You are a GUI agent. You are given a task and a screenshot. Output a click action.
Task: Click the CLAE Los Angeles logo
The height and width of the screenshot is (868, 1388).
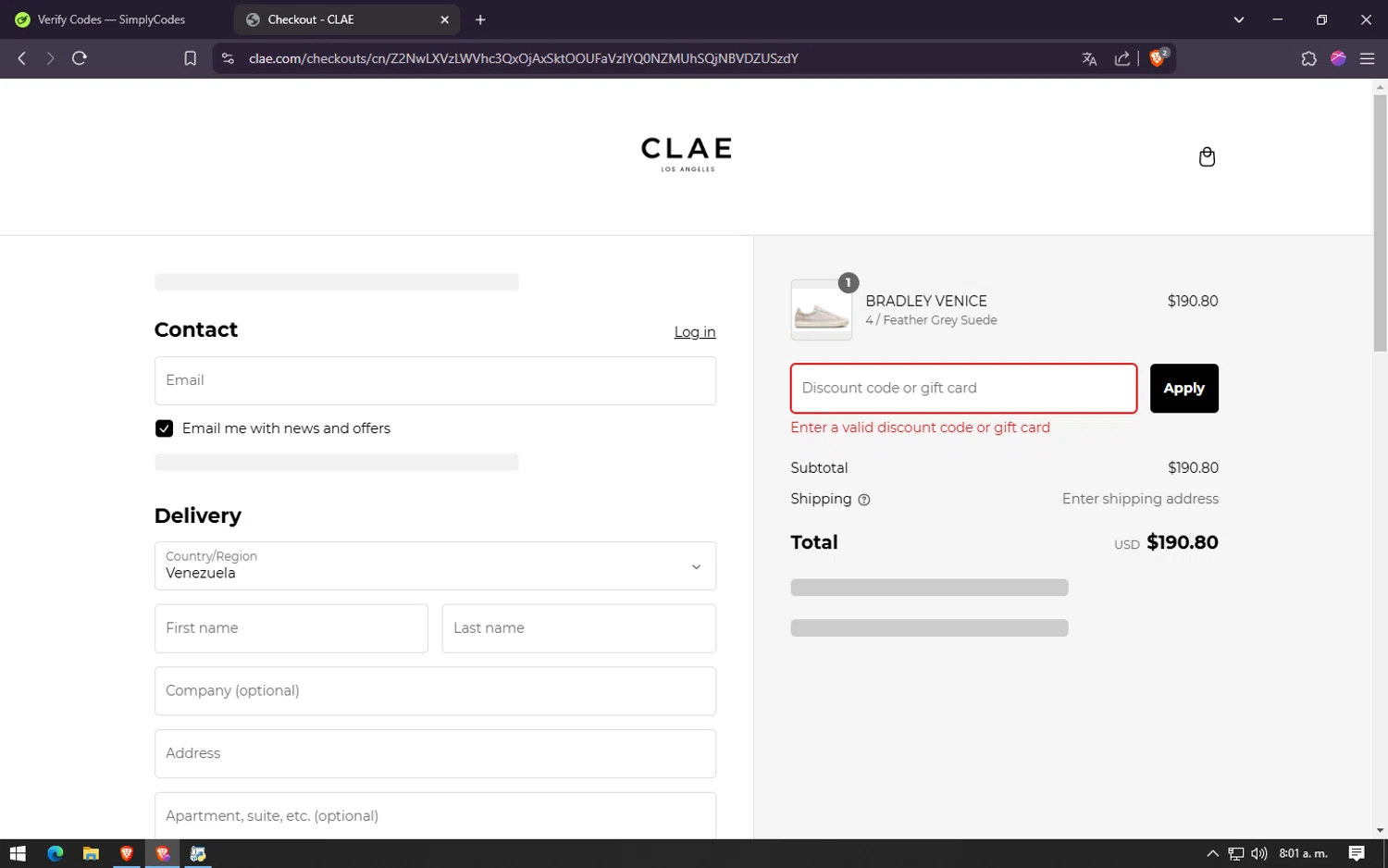[x=687, y=155]
